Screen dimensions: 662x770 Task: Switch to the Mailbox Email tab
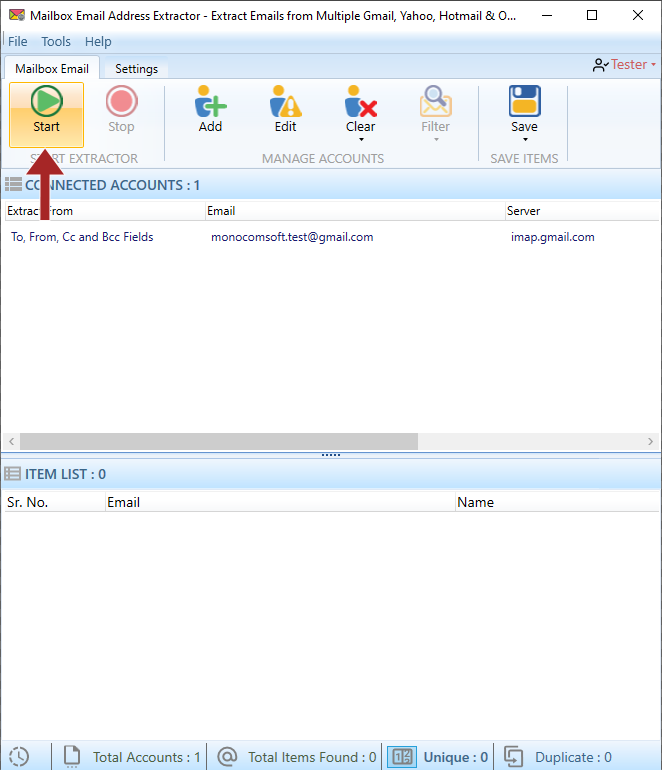[52, 68]
